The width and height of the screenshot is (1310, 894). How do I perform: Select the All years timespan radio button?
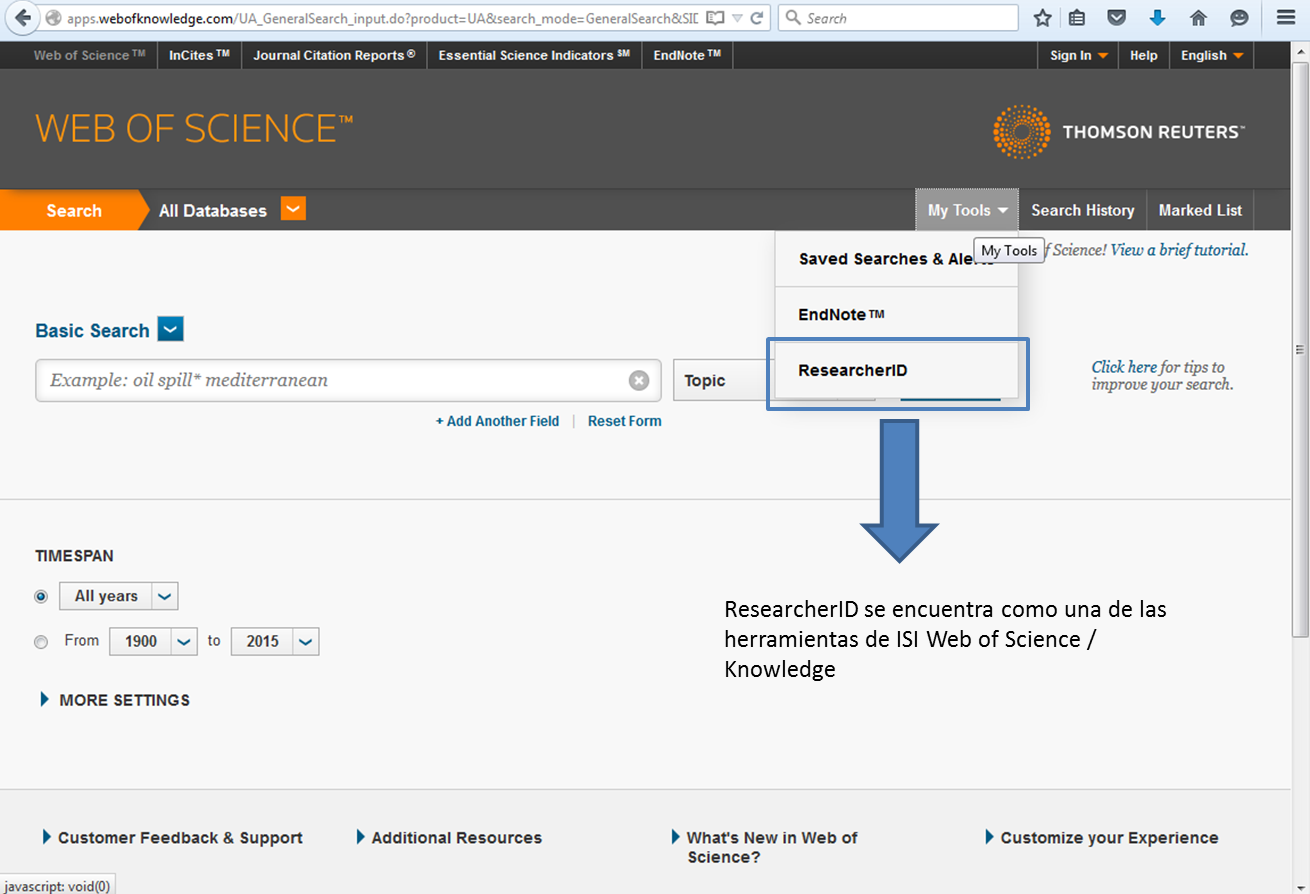pyautogui.click(x=41, y=596)
